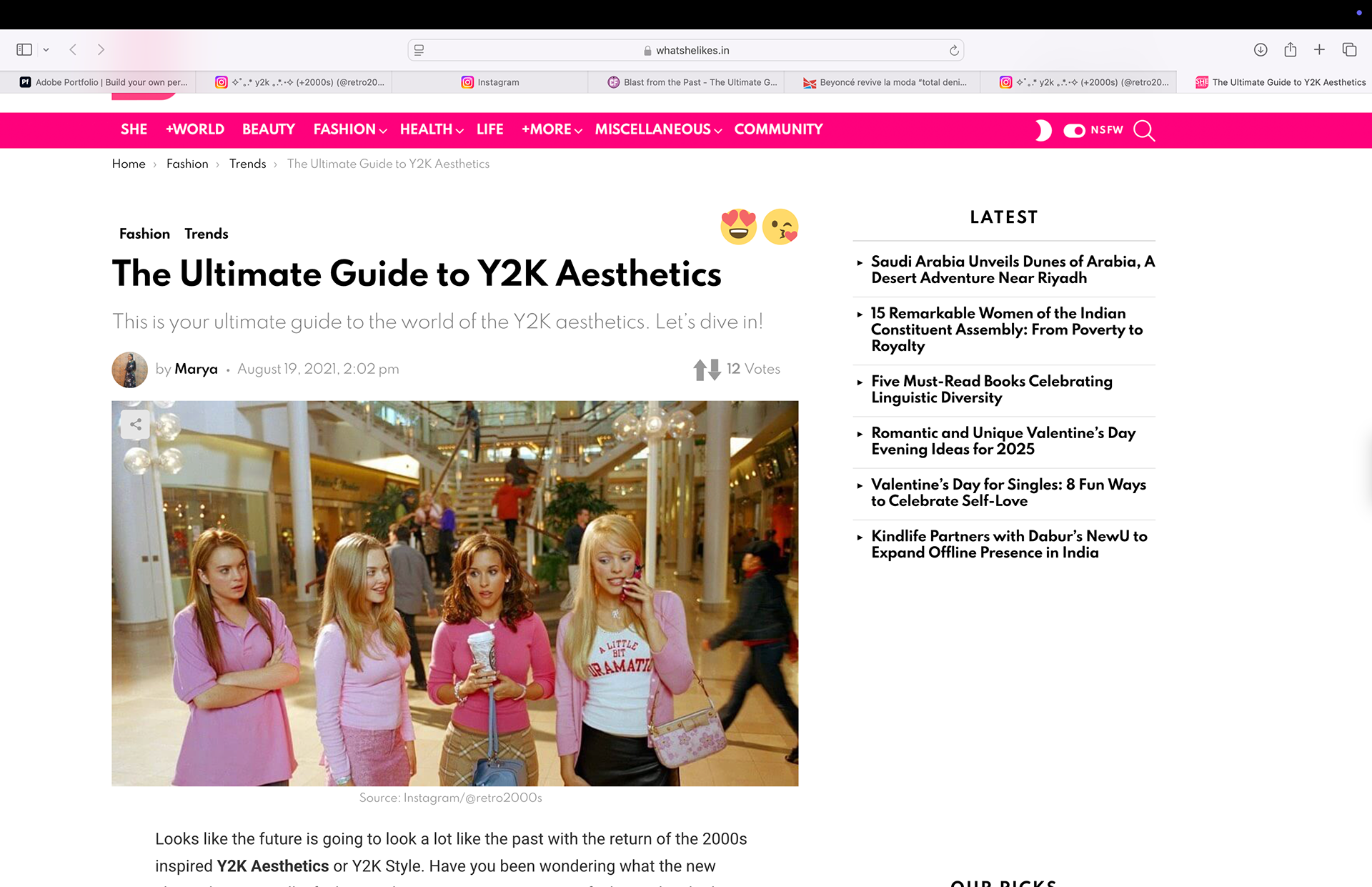Go to Trends breadcrumb
The image size is (1372, 887).
pos(247,164)
